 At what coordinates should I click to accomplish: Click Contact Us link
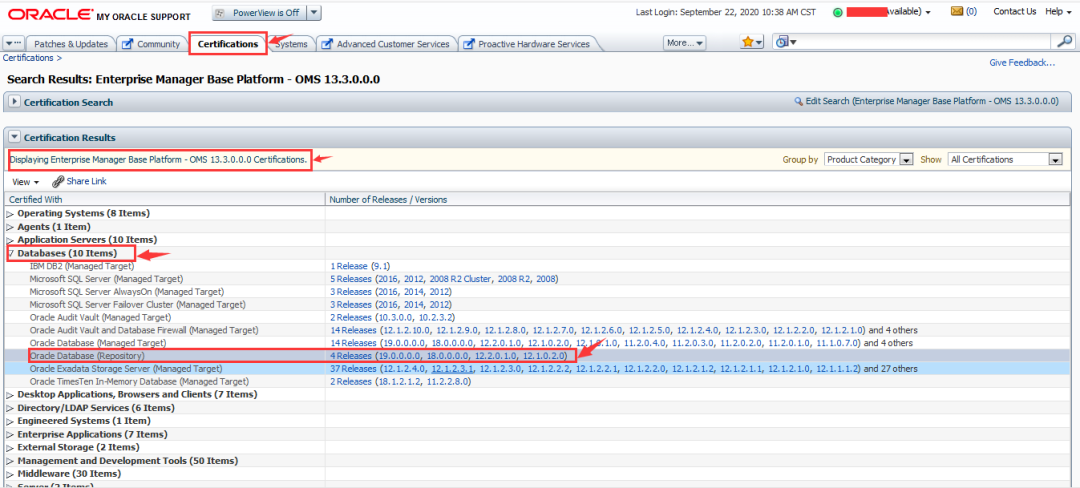click(1015, 12)
